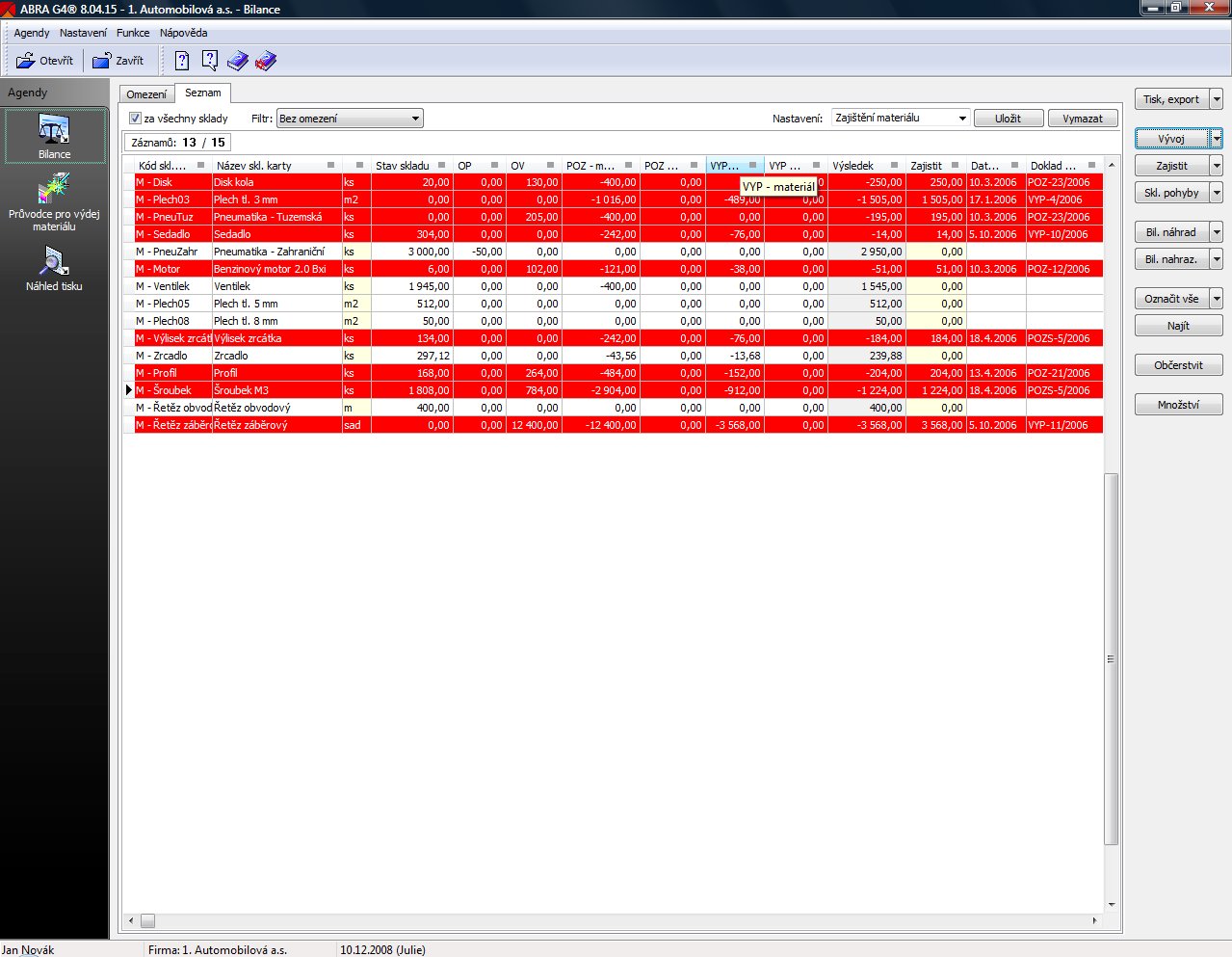The height and width of the screenshot is (957, 1232).
Task: Expand the arrow next to Tisk, export
Action: (1217, 99)
